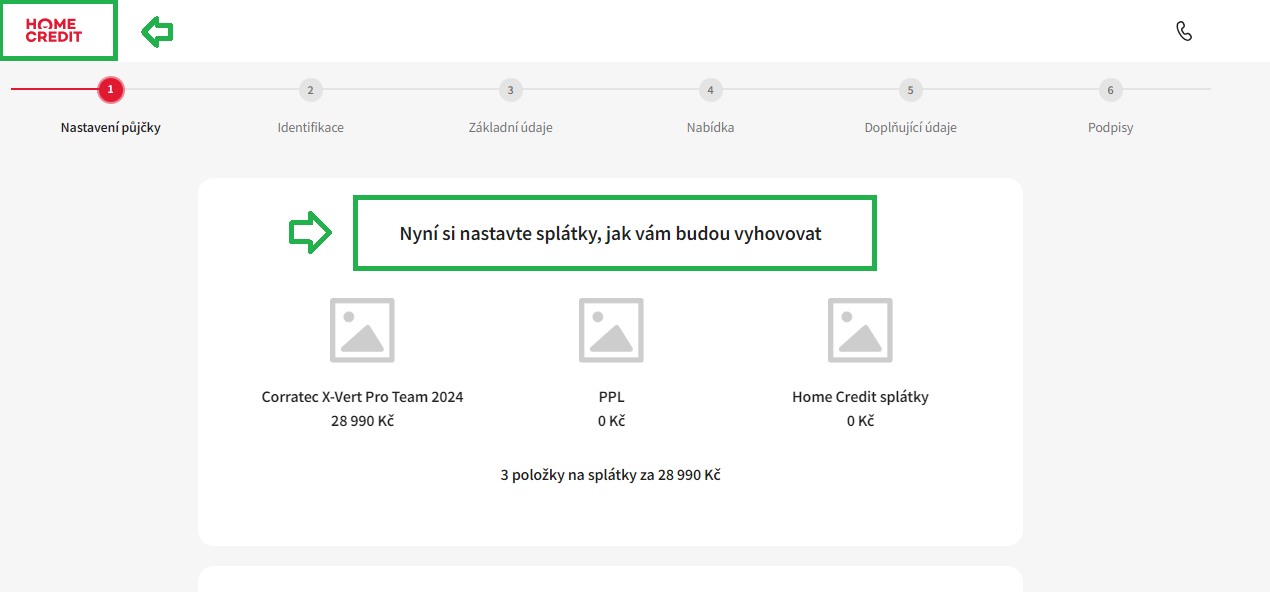Click the PPL image placeholder
This screenshot has height=592, width=1270.
(x=611, y=330)
